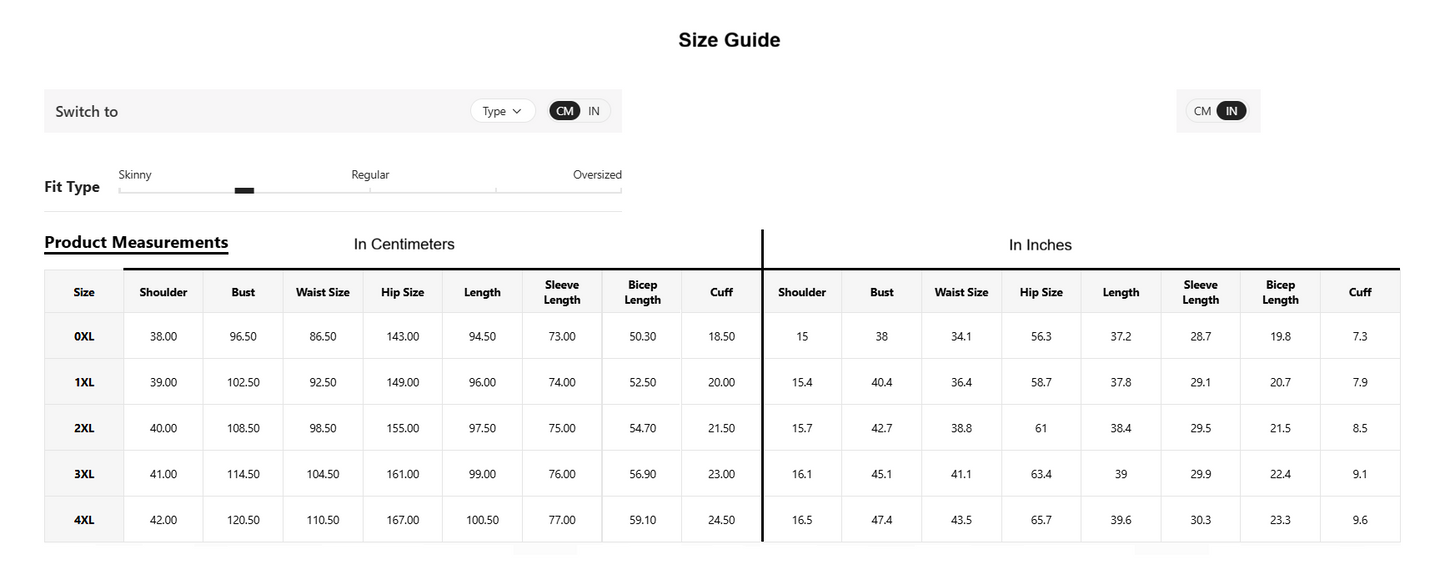Select the 4XL size row header
This screenshot has height=585, width=1445.
pyautogui.click(x=84, y=520)
